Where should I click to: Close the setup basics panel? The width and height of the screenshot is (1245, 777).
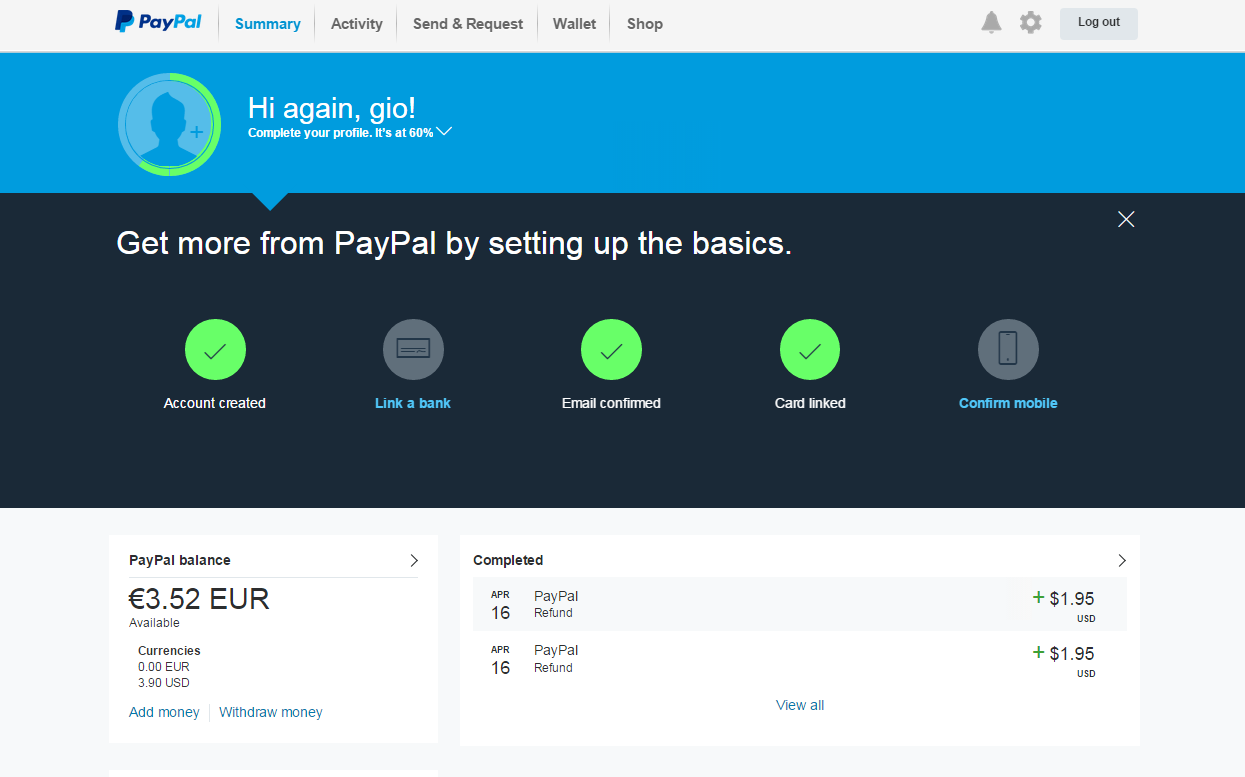tap(1126, 219)
